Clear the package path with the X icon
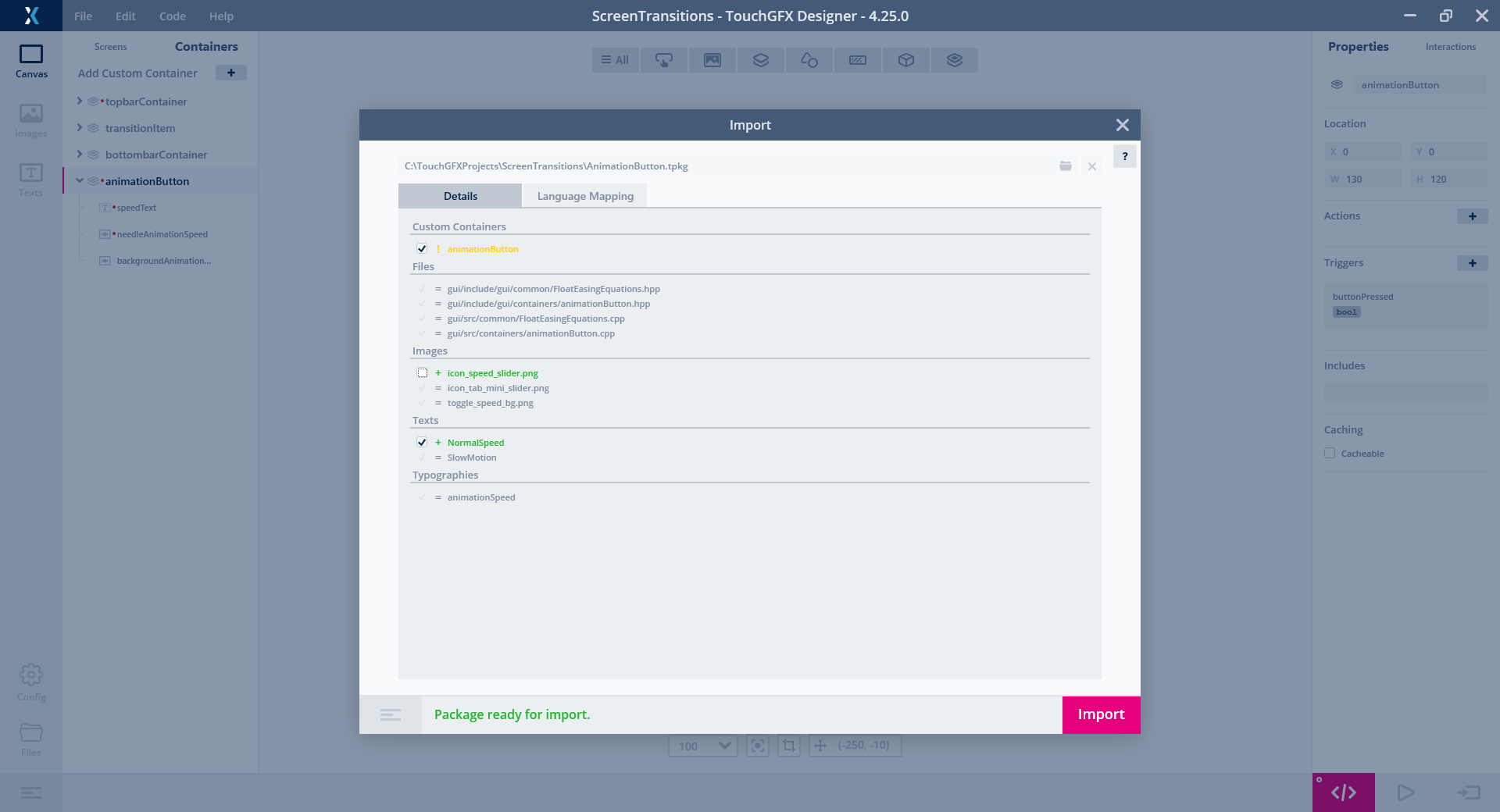Image resolution: width=1500 pixels, height=812 pixels. (x=1092, y=166)
